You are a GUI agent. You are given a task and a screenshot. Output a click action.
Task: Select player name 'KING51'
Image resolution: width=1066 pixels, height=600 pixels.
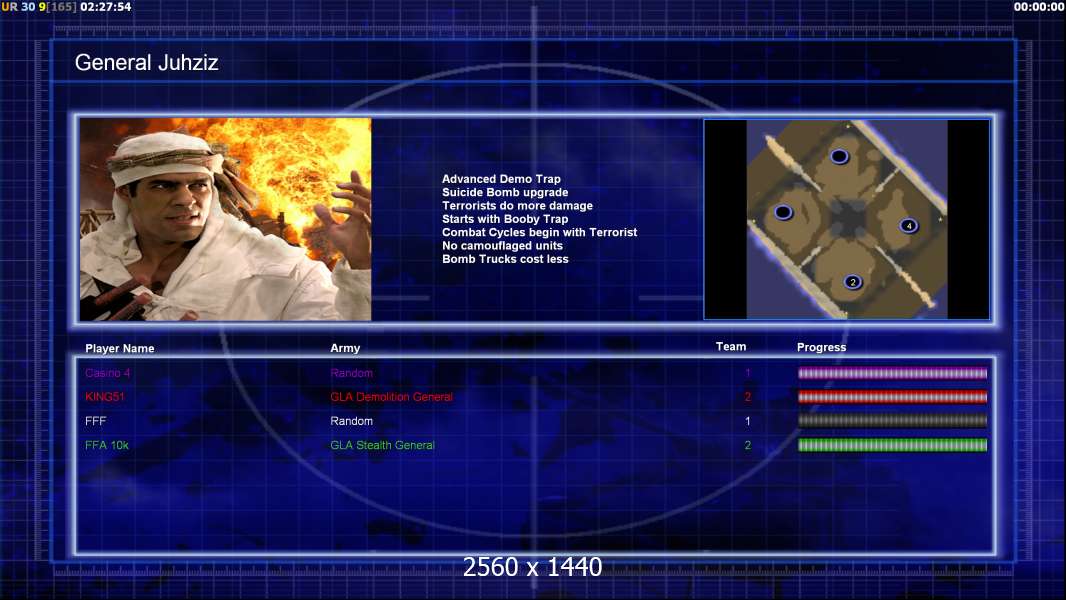click(x=105, y=397)
